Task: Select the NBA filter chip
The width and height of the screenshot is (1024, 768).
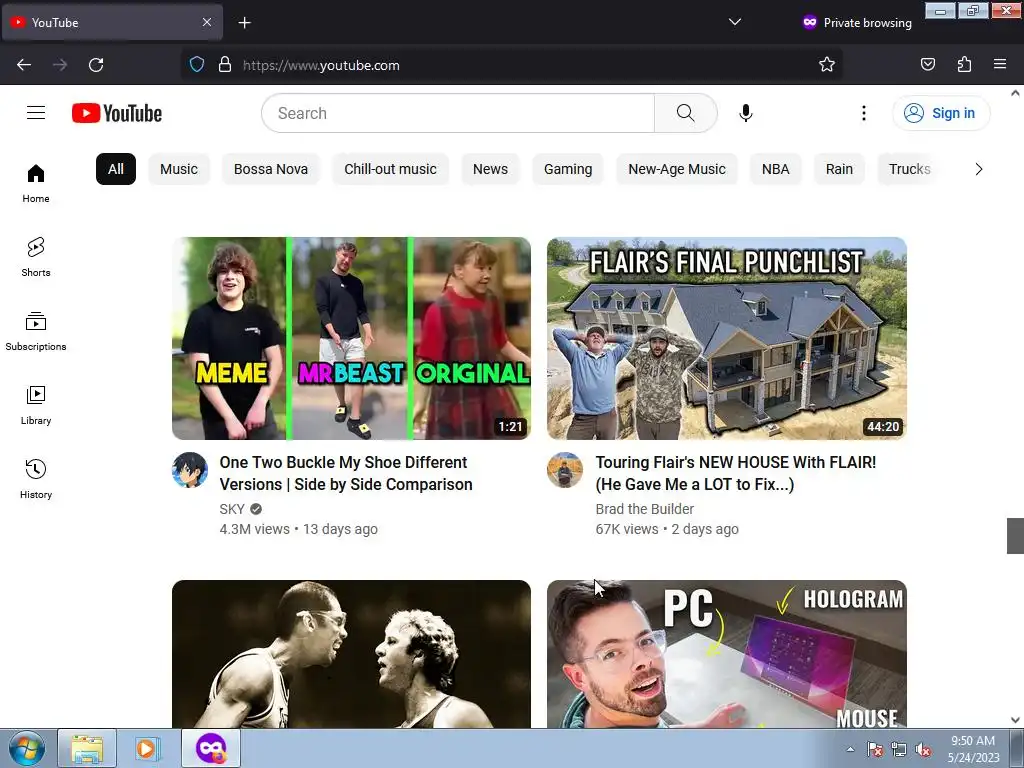Action: click(x=776, y=169)
